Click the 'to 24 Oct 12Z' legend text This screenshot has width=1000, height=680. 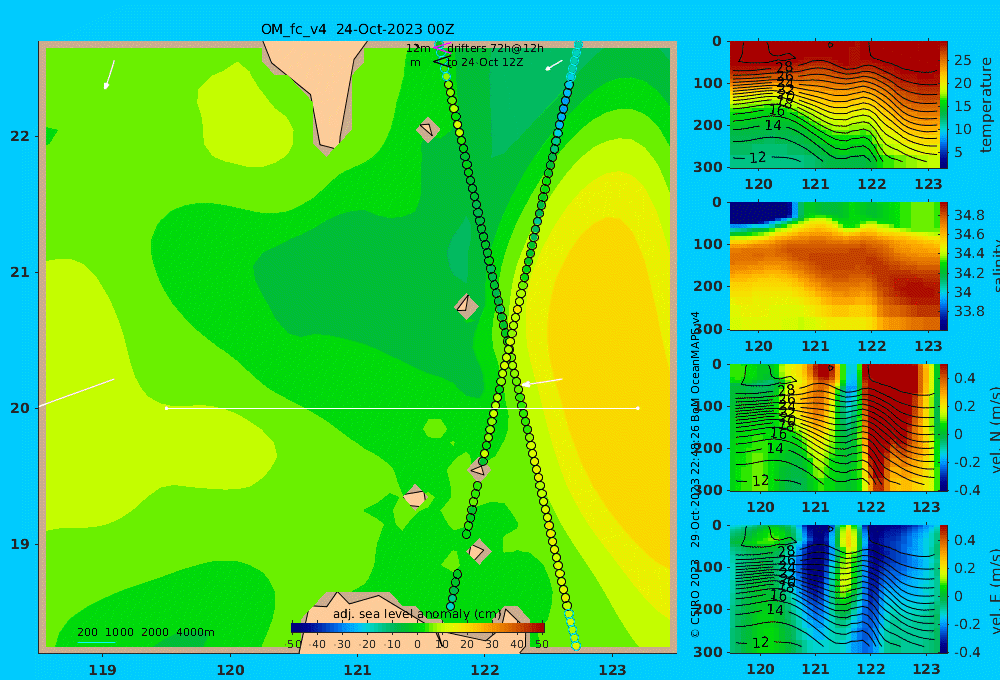click(485, 63)
